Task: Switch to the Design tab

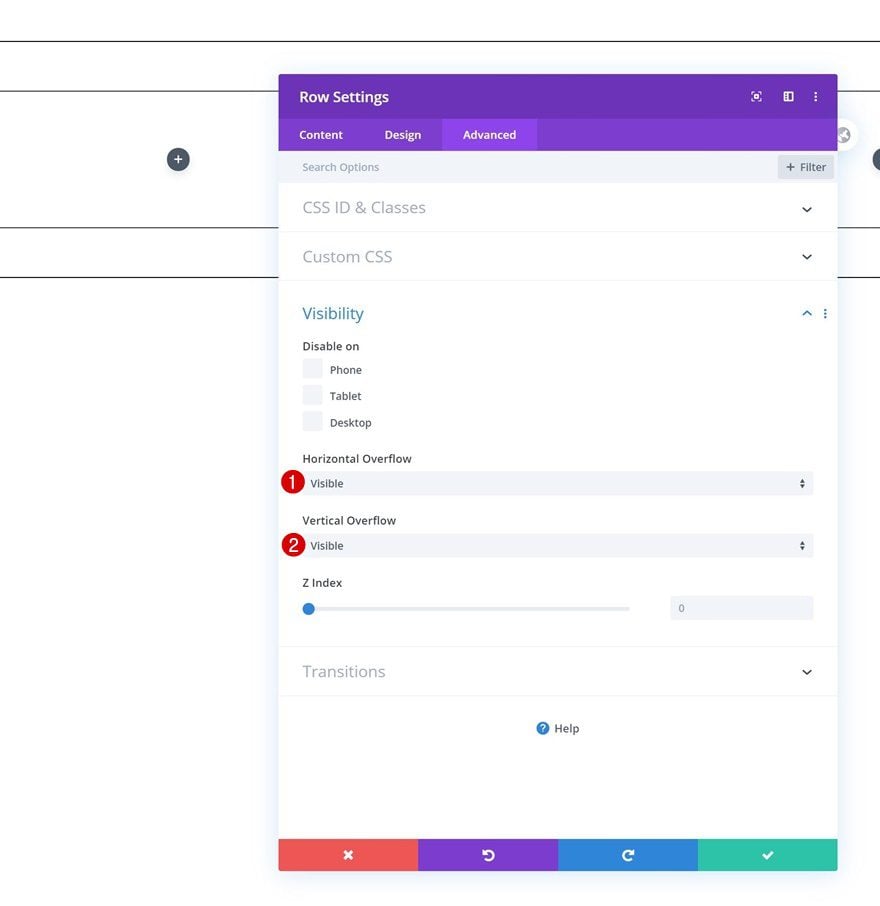Action: [x=403, y=135]
